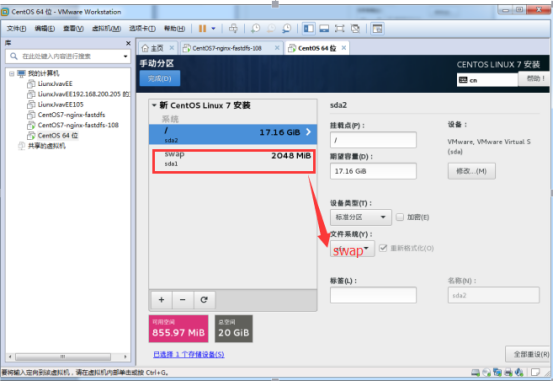Open the 帮助(H) menu
Screen dimensions: 554x381
(174, 29)
